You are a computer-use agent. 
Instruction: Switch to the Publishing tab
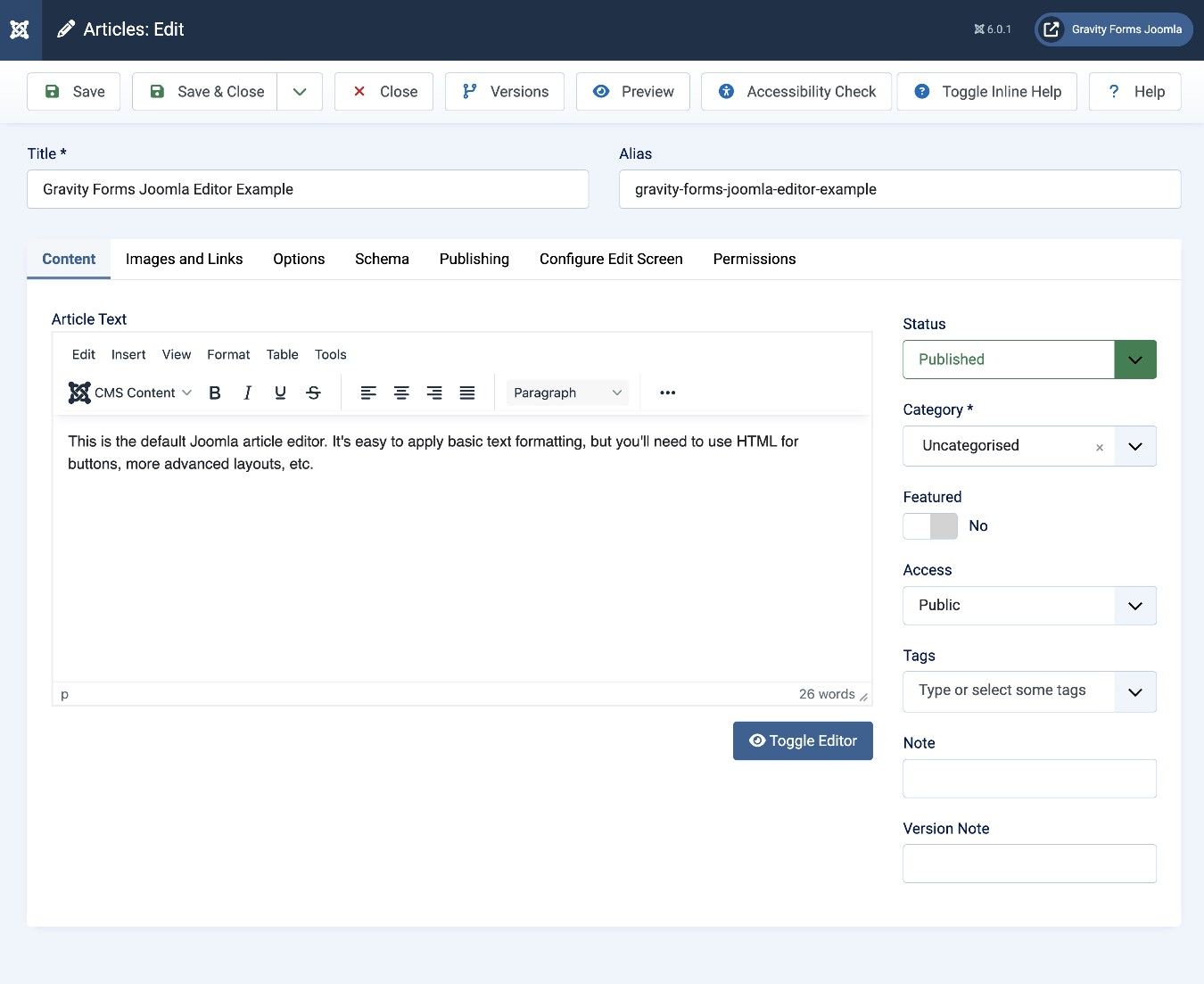tap(474, 259)
